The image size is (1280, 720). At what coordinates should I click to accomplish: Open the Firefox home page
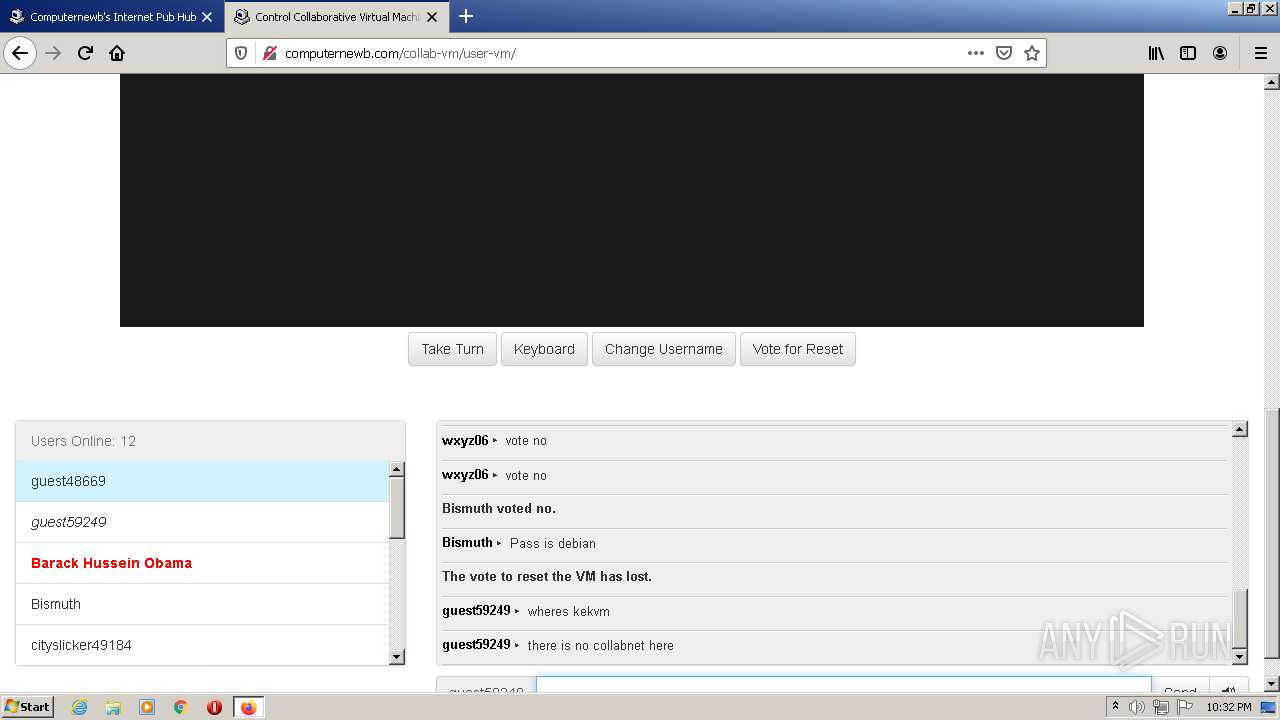pos(117,53)
